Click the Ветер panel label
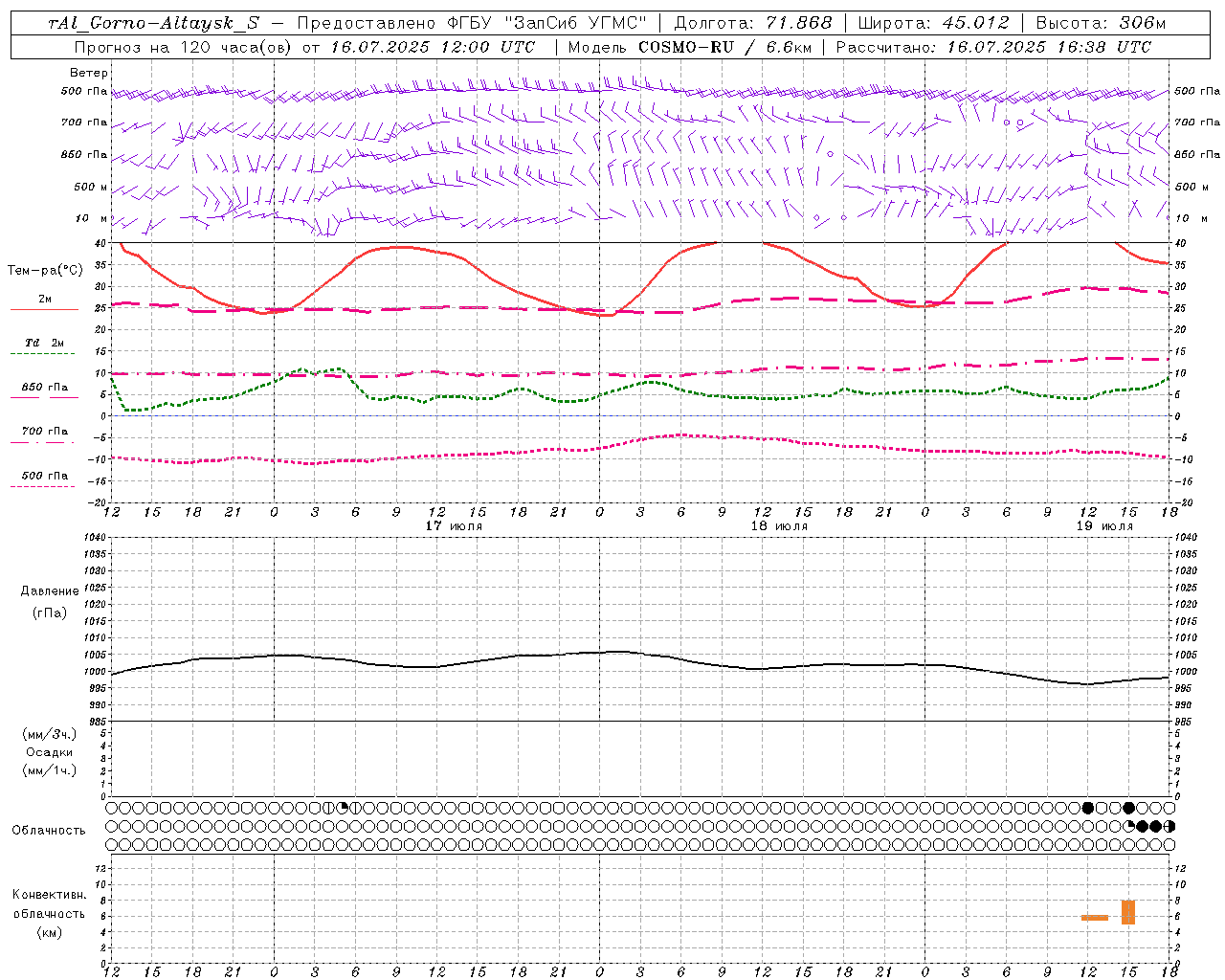1225x980 pixels. (x=89, y=73)
